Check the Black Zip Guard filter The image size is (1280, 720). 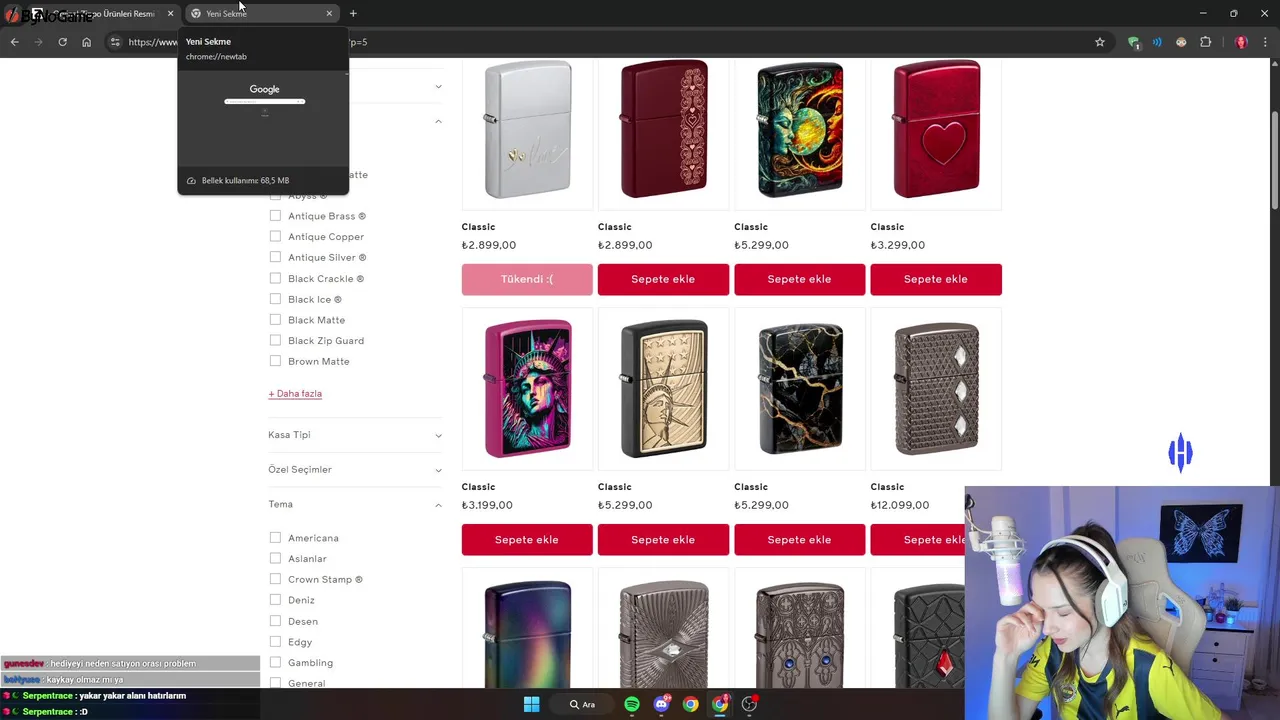coord(275,340)
